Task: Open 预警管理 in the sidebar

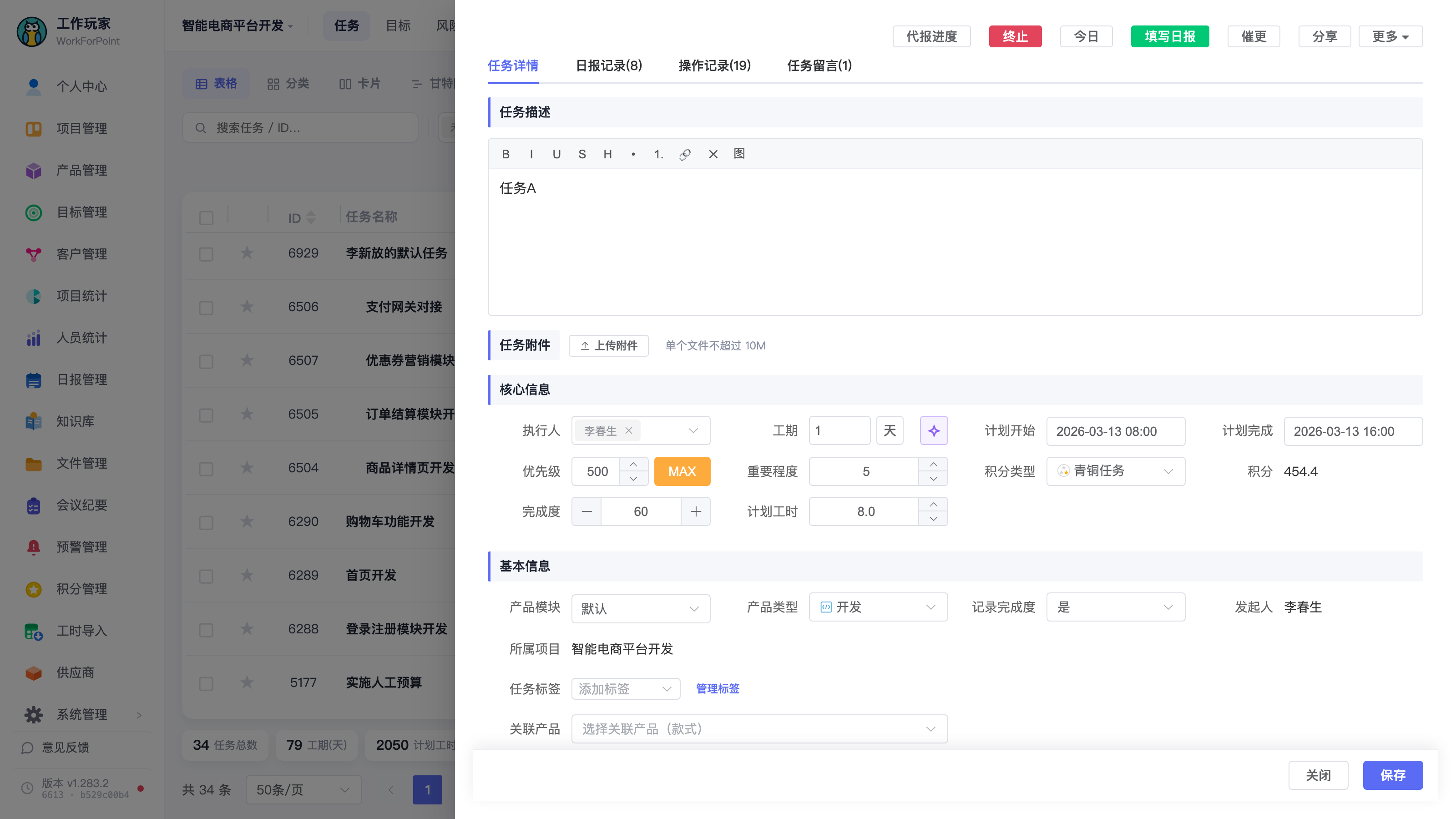Action: tap(82, 546)
